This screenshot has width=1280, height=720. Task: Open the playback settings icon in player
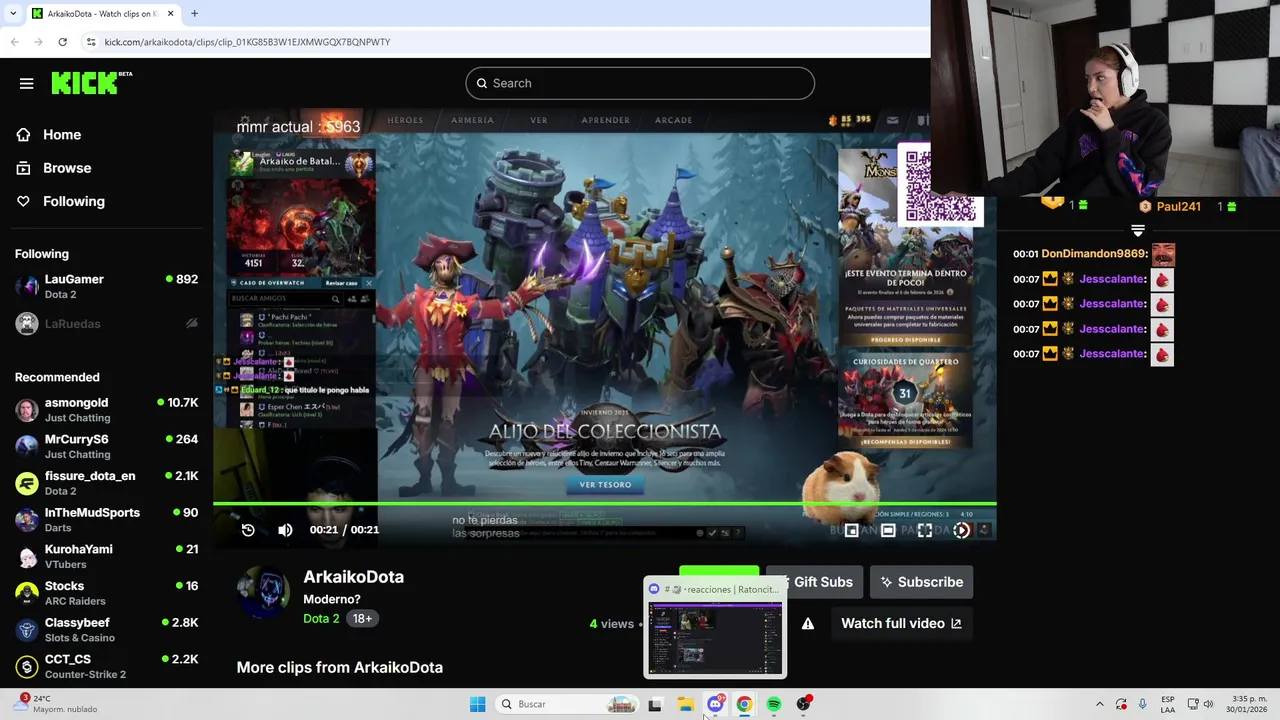pyautogui.click(x=961, y=531)
